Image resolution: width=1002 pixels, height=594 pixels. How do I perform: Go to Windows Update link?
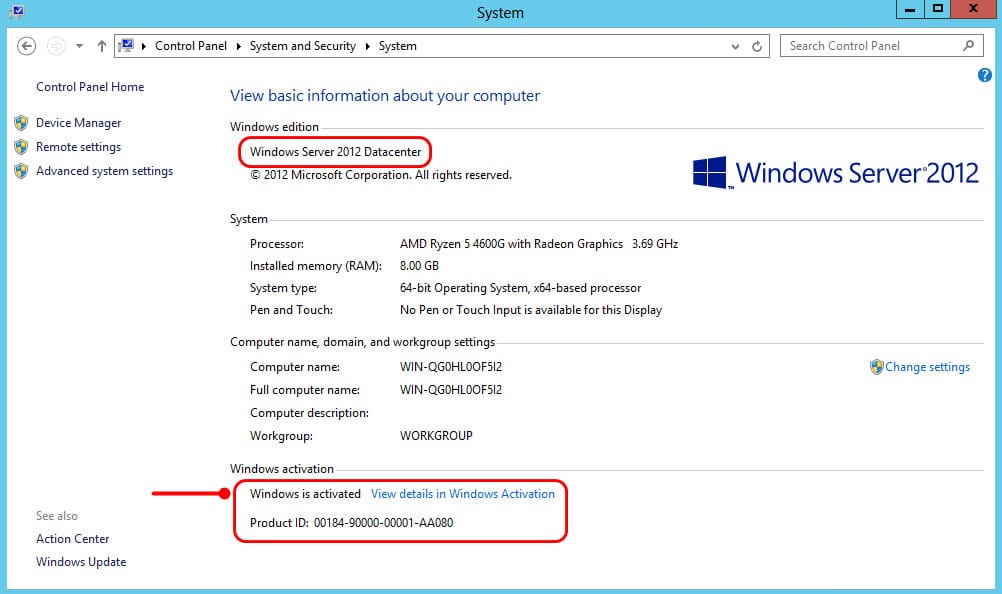81,562
